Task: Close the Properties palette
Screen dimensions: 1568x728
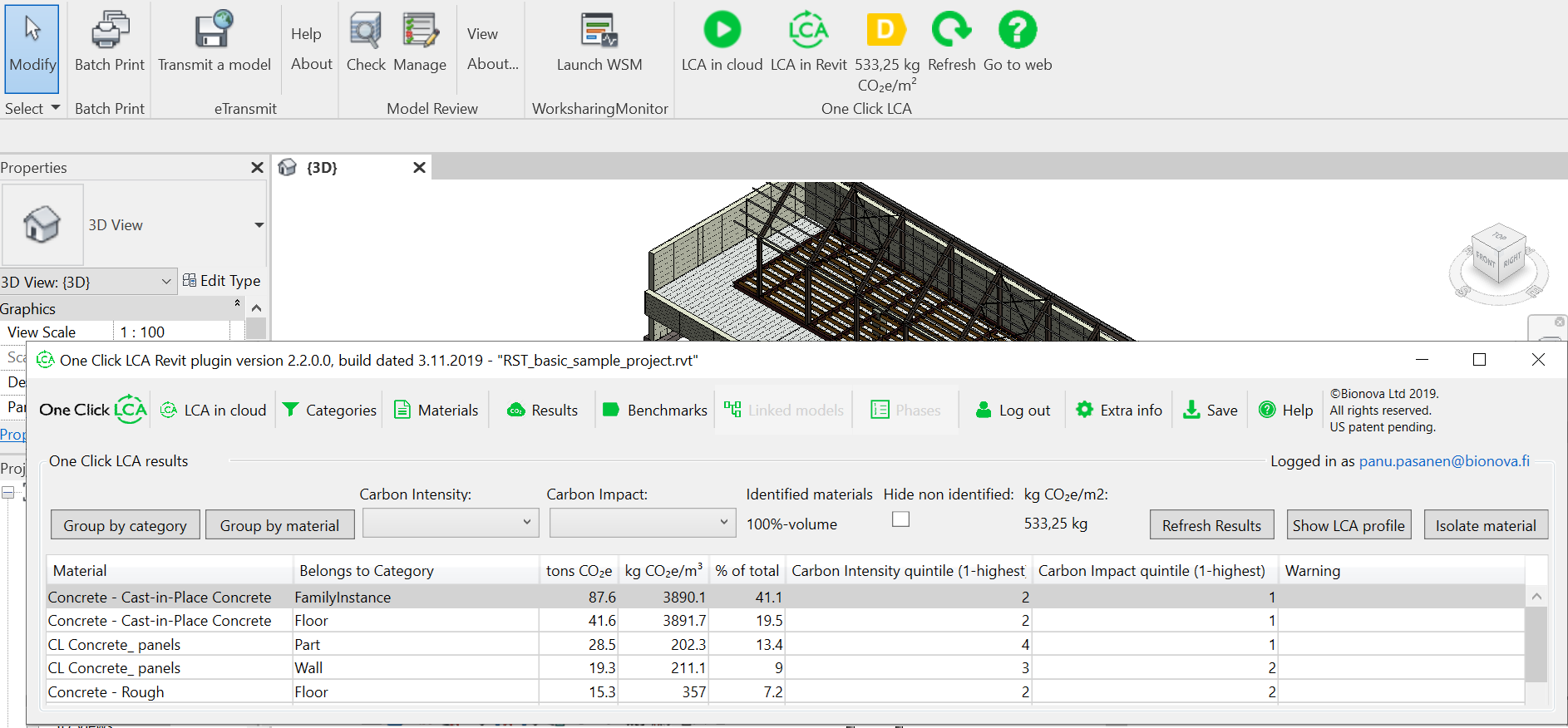Action: (x=257, y=168)
